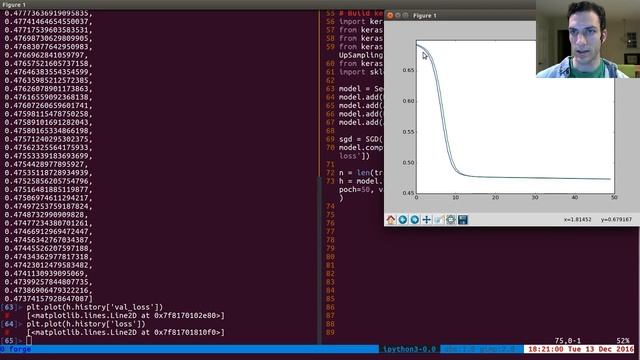Click the Figure 1 top title bar text
This screenshot has width=640, height=360.
tap(14, 4)
